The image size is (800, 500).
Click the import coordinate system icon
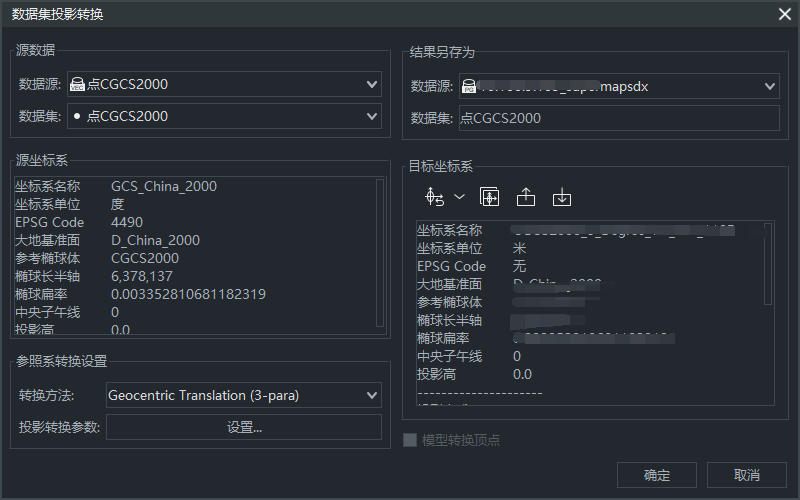tap(562, 197)
